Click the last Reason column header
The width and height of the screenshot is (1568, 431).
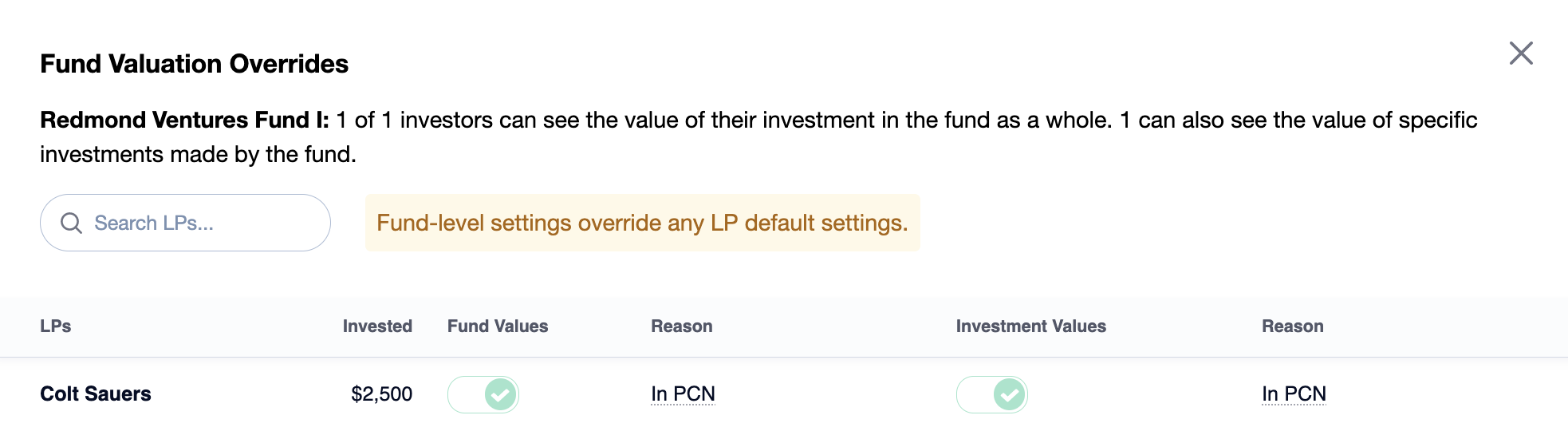click(1293, 326)
